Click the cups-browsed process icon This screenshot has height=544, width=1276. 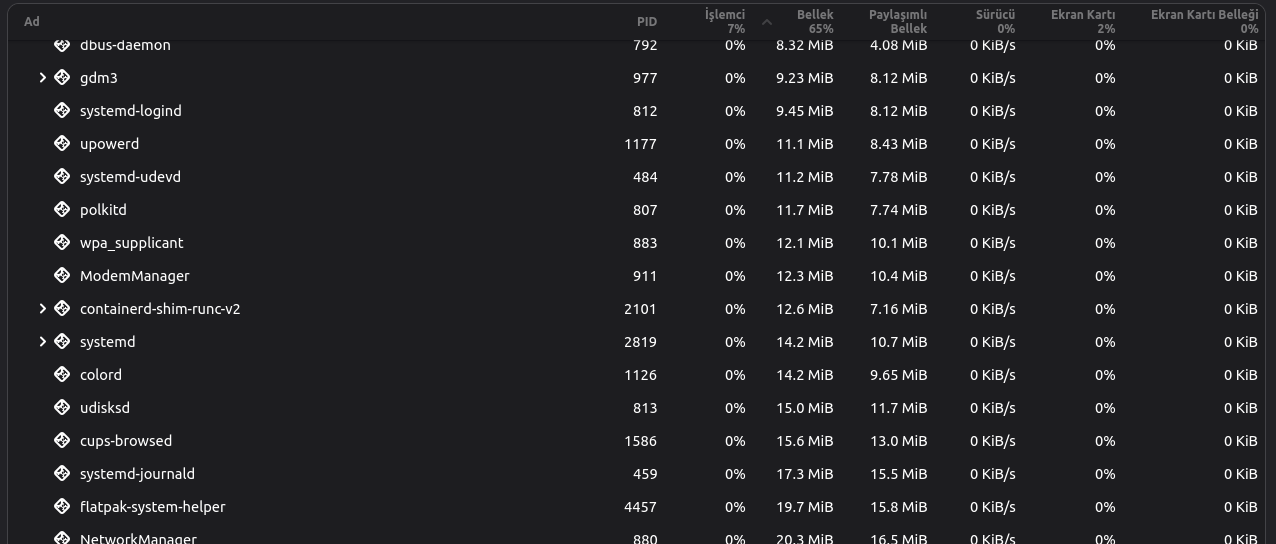62,441
